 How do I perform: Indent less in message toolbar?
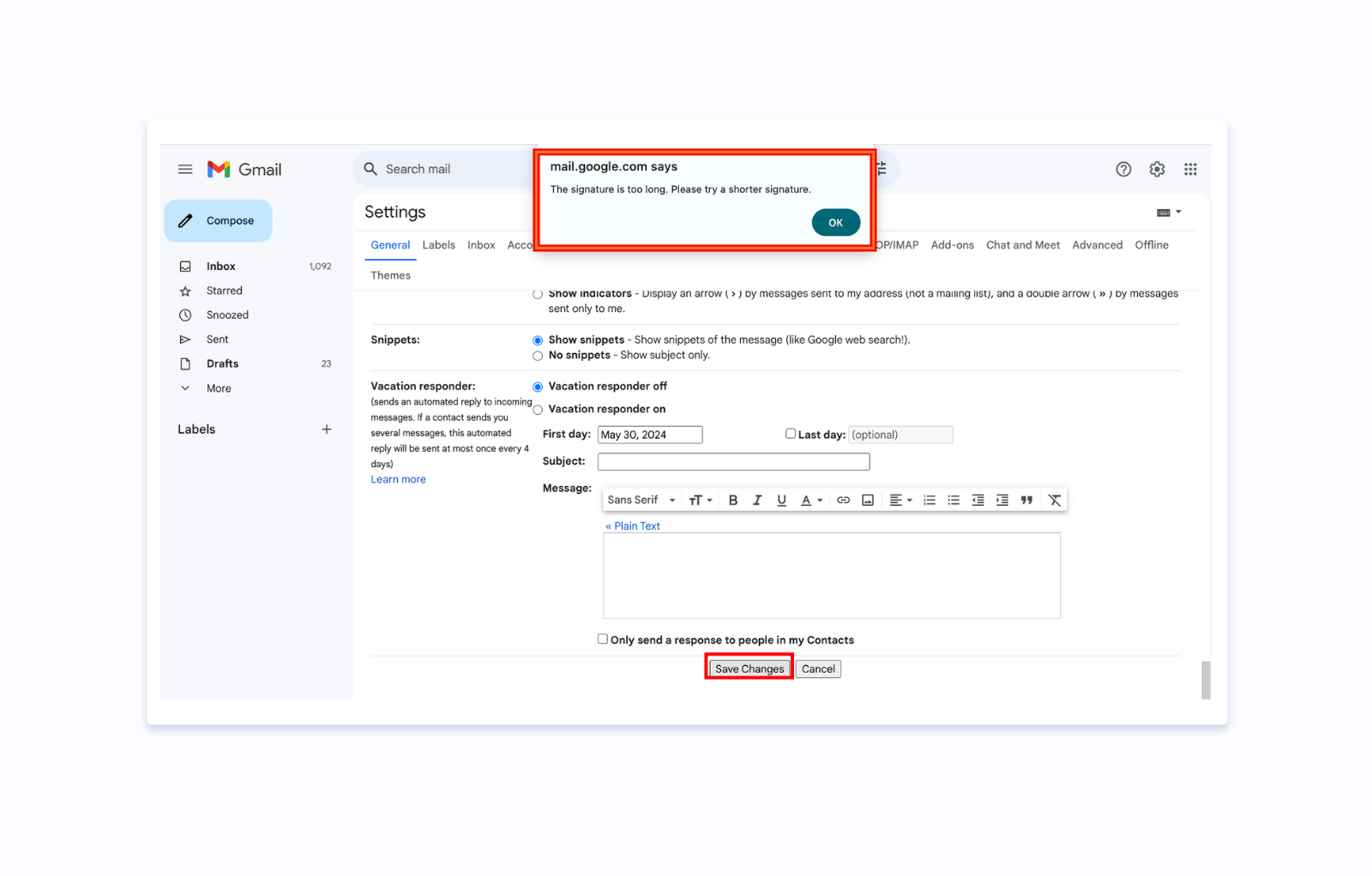tap(978, 501)
